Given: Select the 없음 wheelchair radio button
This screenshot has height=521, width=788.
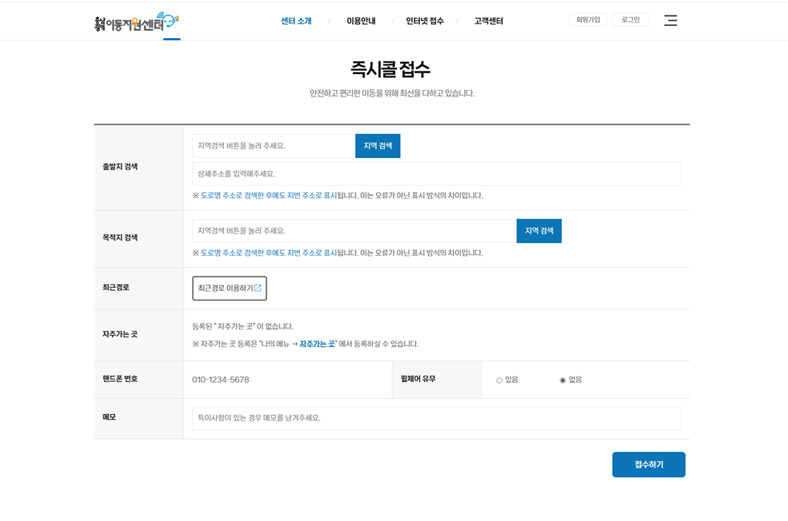Looking at the screenshot, I should [x=563, y=380].
